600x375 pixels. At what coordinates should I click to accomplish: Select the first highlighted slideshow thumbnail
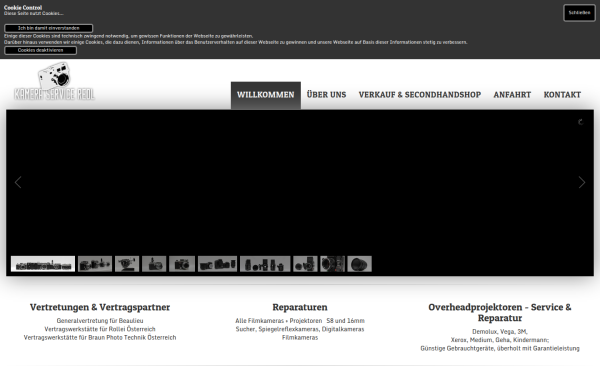pyautogui.click(x=43, y=264)
